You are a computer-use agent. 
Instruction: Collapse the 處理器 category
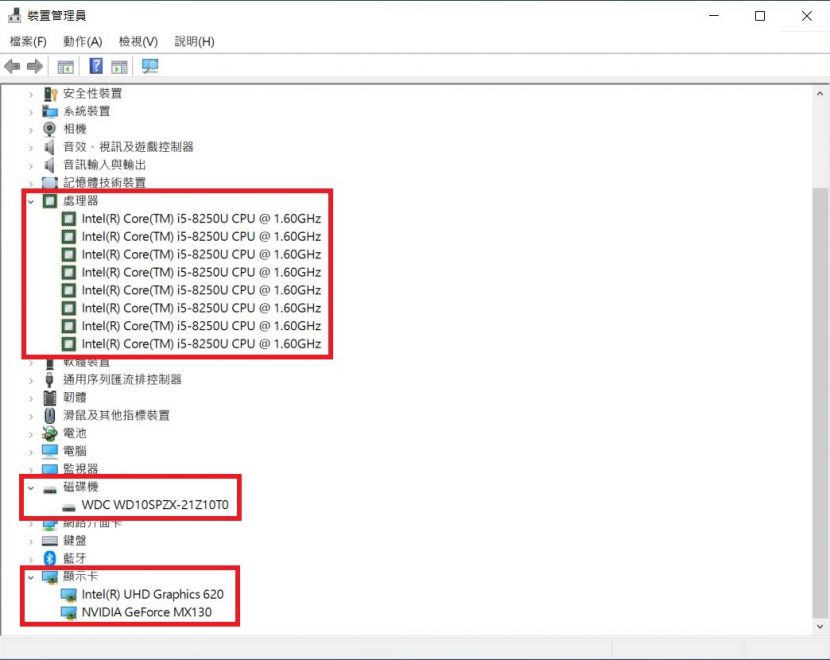coord(31,202)
